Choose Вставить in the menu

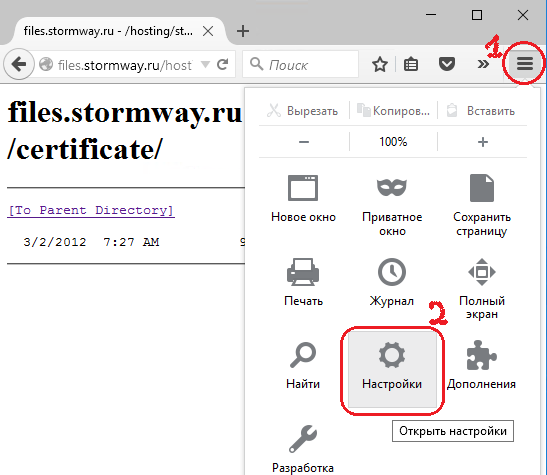point(481,111)
